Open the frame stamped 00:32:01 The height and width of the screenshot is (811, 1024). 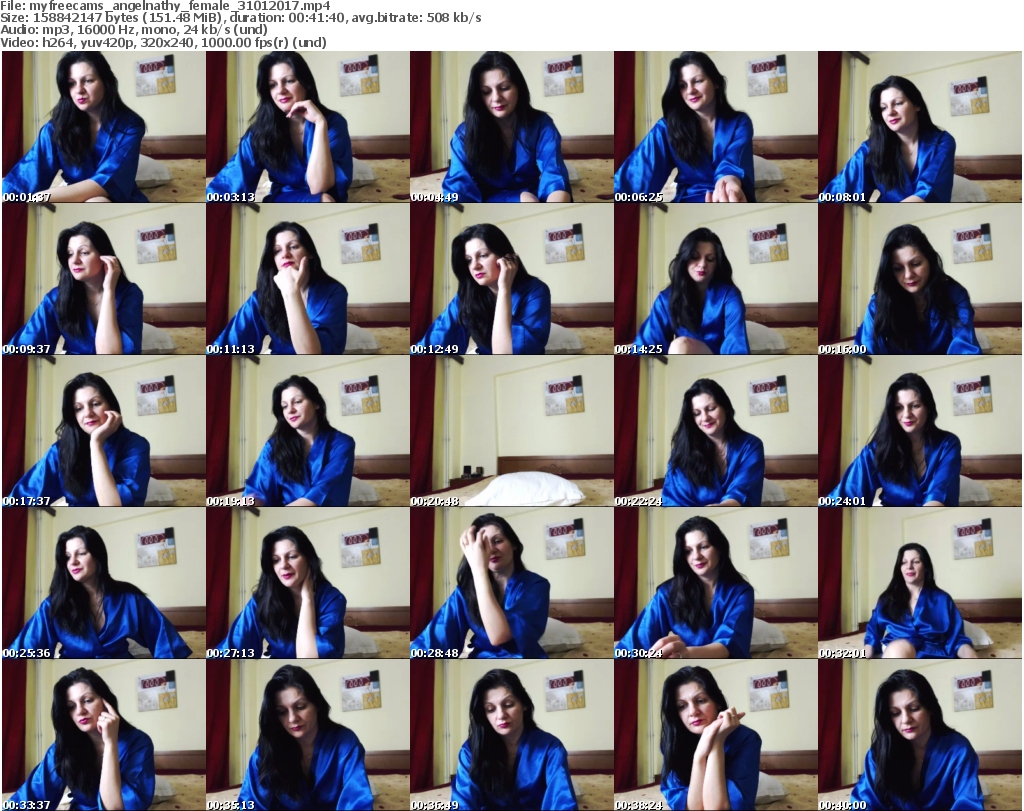920,583
